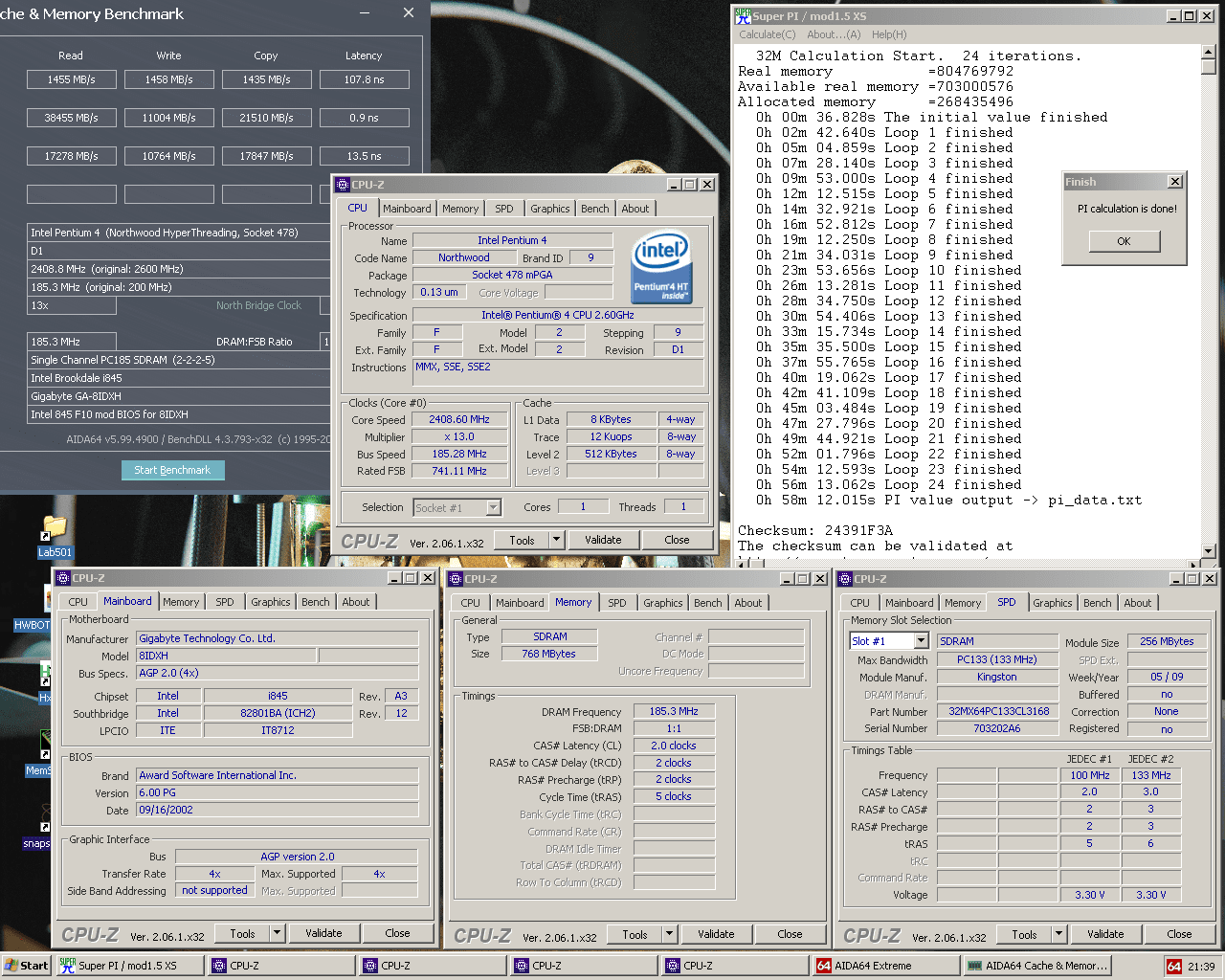Click Super PI scrollbar up arrow
Screen dimensions: 1225x980
click(x=1208, y=52)
